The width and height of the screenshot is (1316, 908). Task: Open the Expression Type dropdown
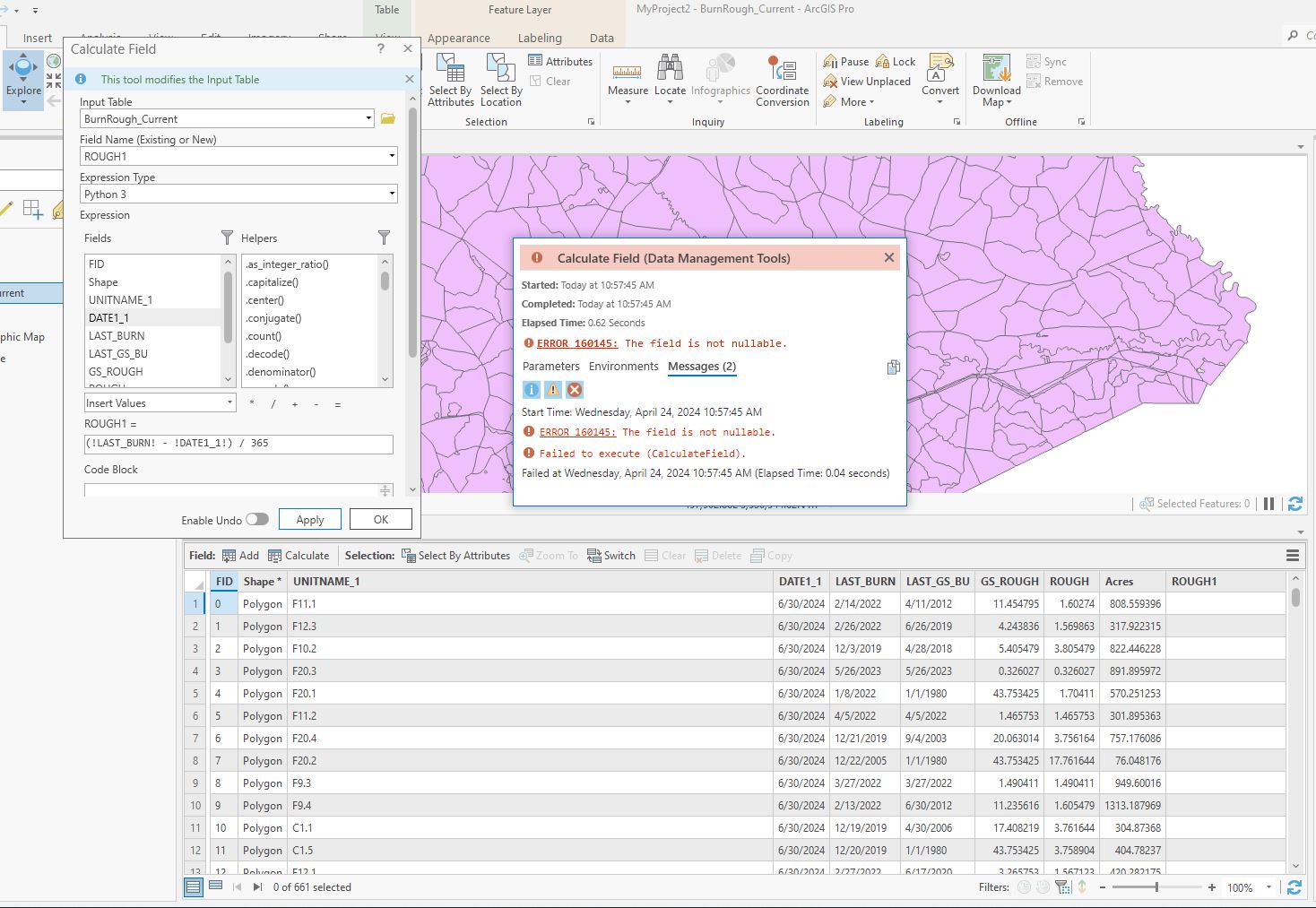[x=392, y=194]
